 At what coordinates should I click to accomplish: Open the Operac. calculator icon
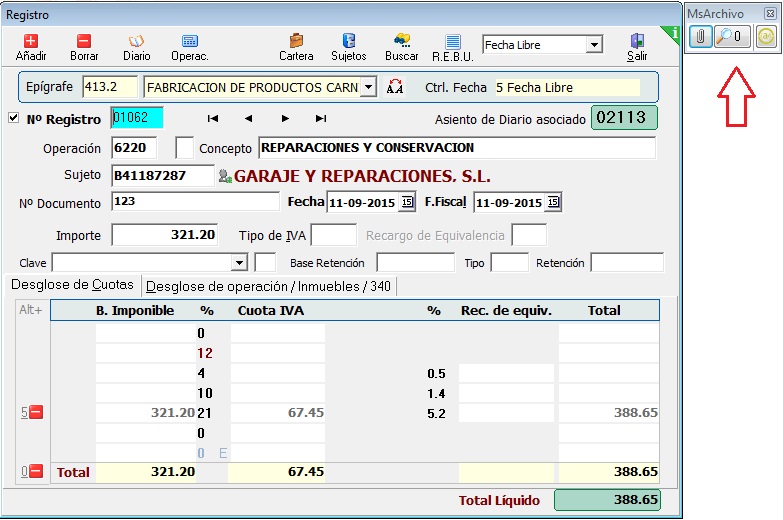[x=190, y=41]
